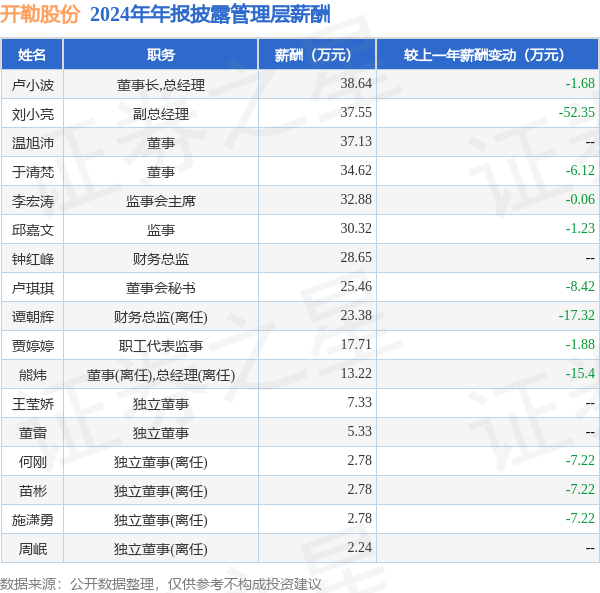
Task: Click the 开勒股份 company name in title
Action: coord(40,15)
